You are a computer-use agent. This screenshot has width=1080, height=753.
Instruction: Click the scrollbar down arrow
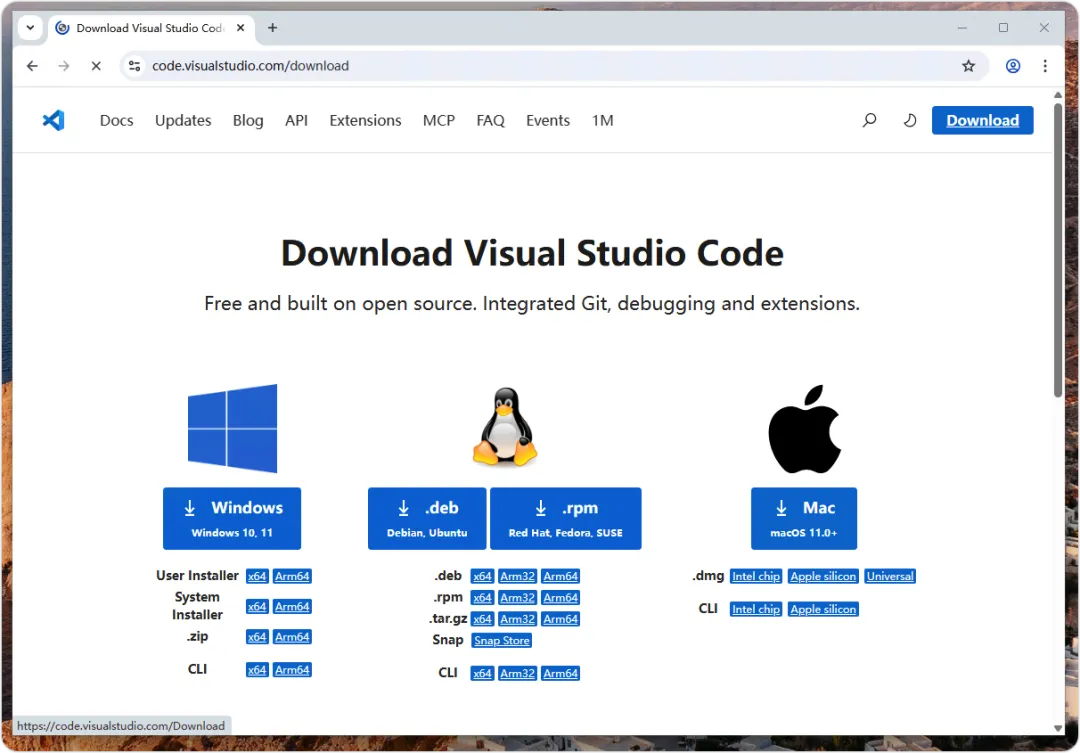pyautogui.click(x=1058, y=728)
